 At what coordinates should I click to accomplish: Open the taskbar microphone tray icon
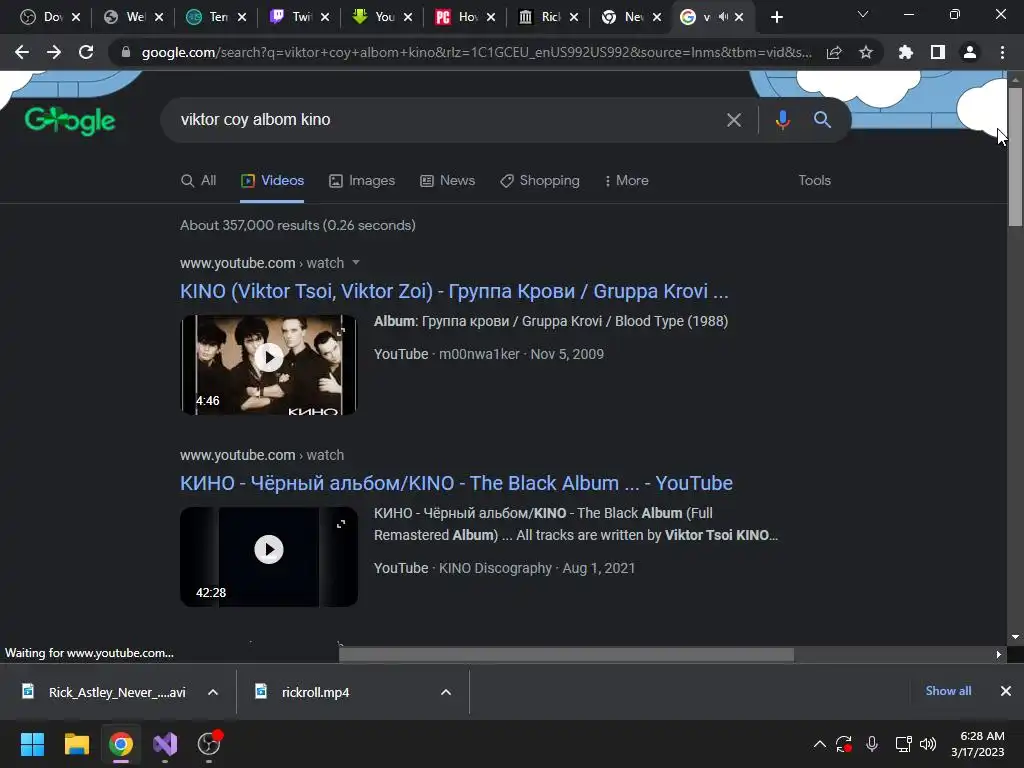tap(872, 744)
